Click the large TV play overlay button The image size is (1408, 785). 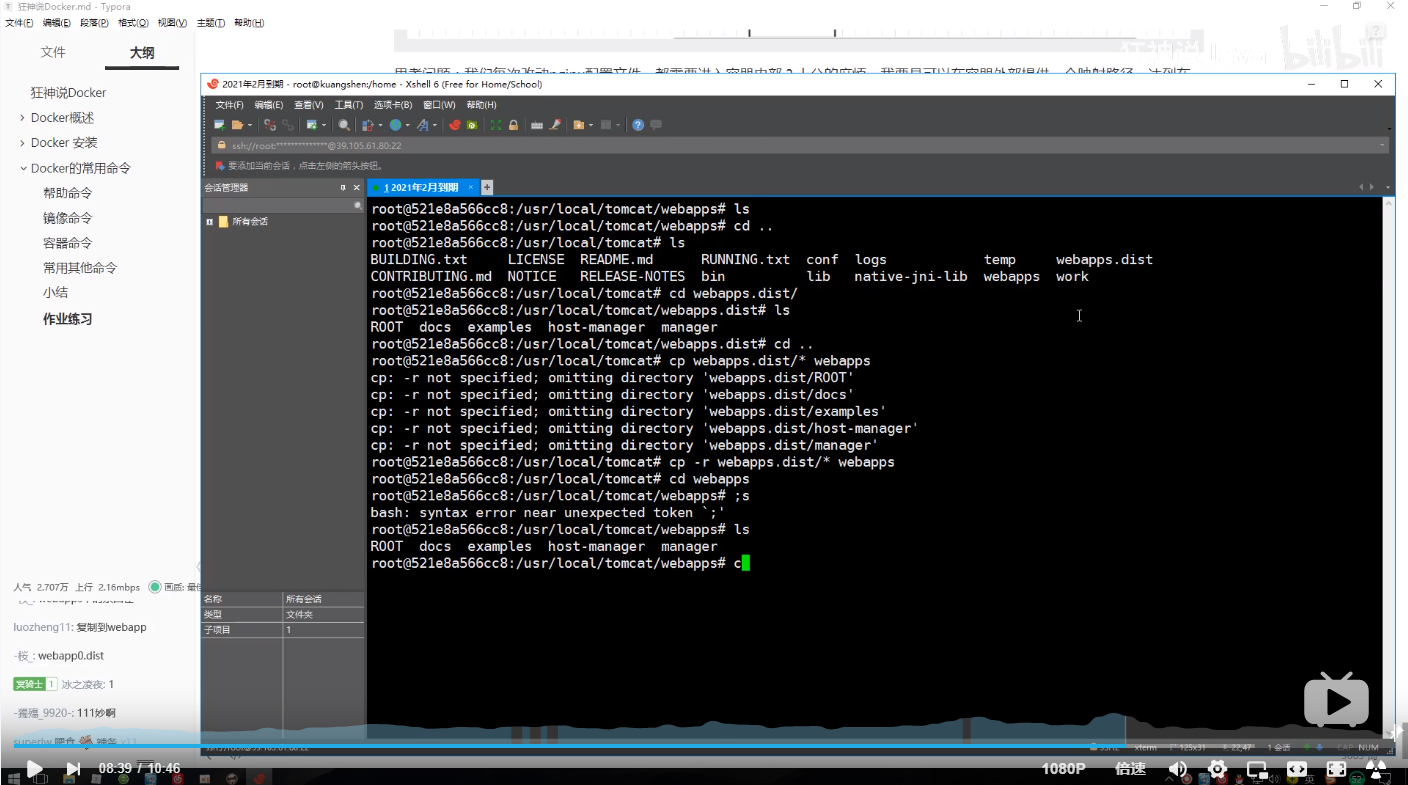pos(1336,699)
